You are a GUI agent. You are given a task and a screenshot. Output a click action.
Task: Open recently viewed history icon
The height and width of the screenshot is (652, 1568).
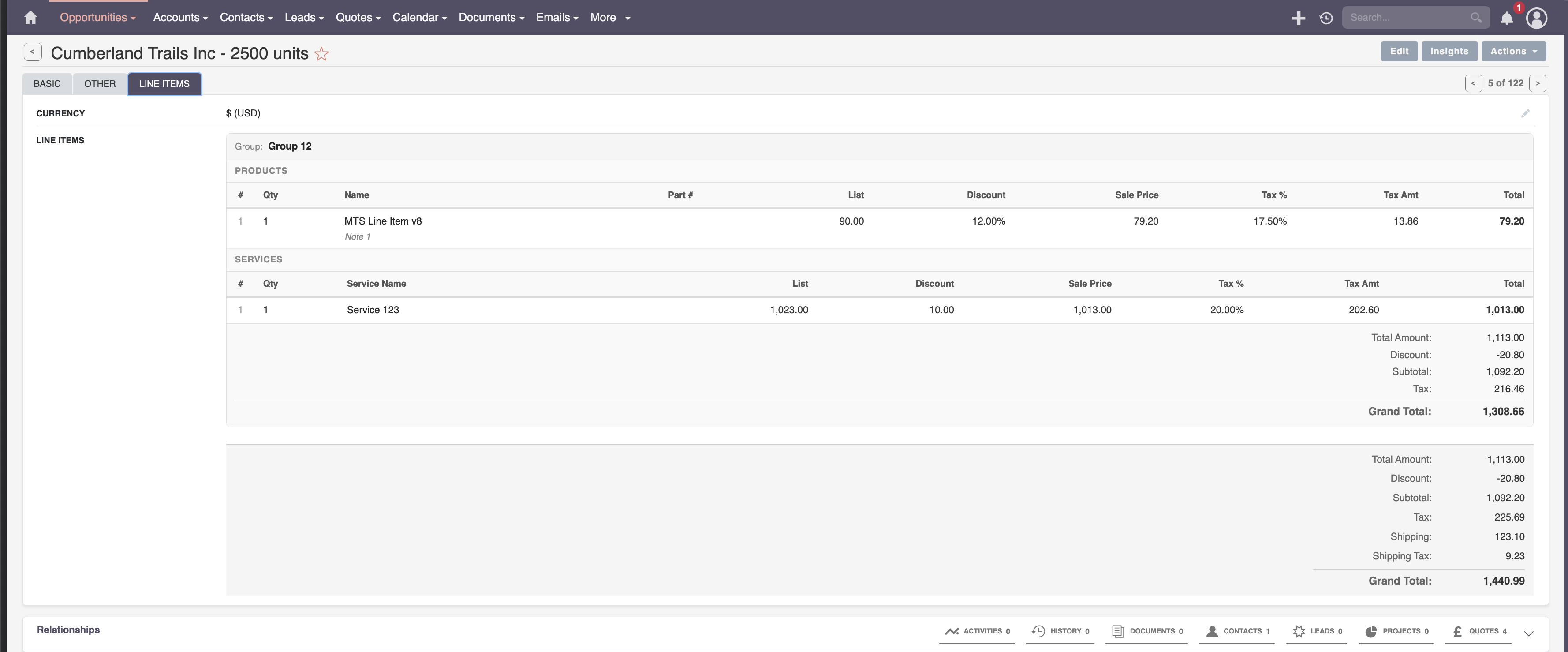point(1326,18)
